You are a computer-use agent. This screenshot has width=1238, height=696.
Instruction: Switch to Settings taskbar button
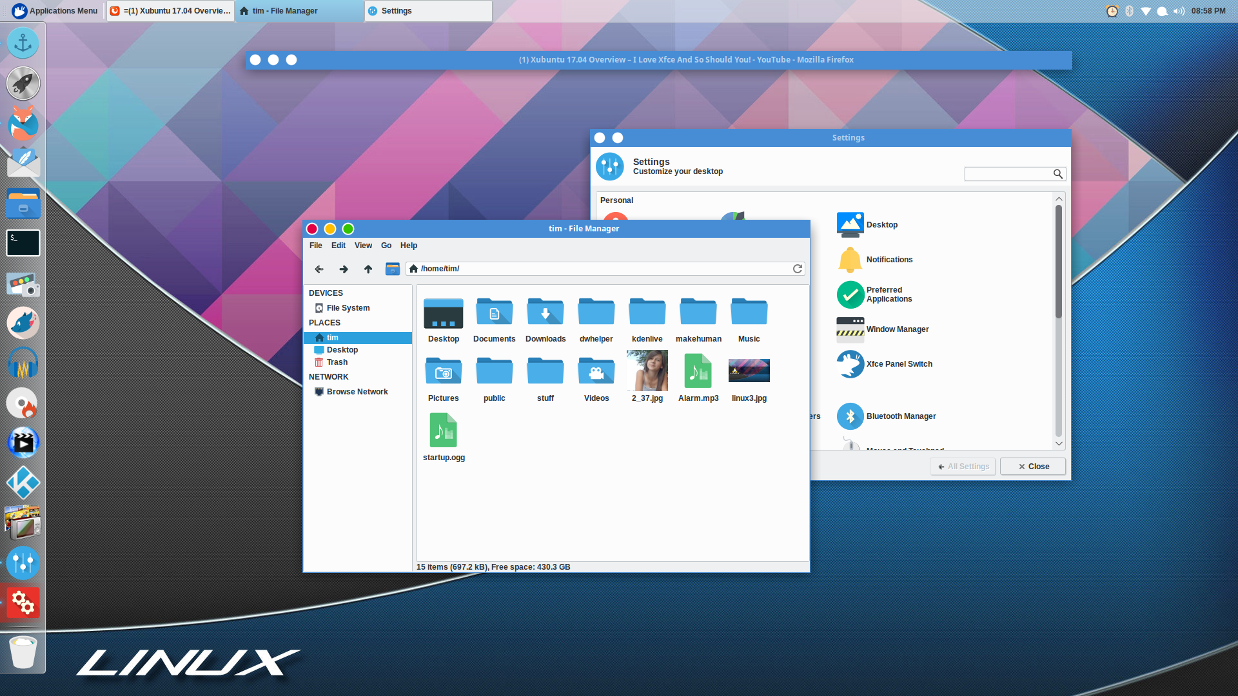click(x=428, y=11)
